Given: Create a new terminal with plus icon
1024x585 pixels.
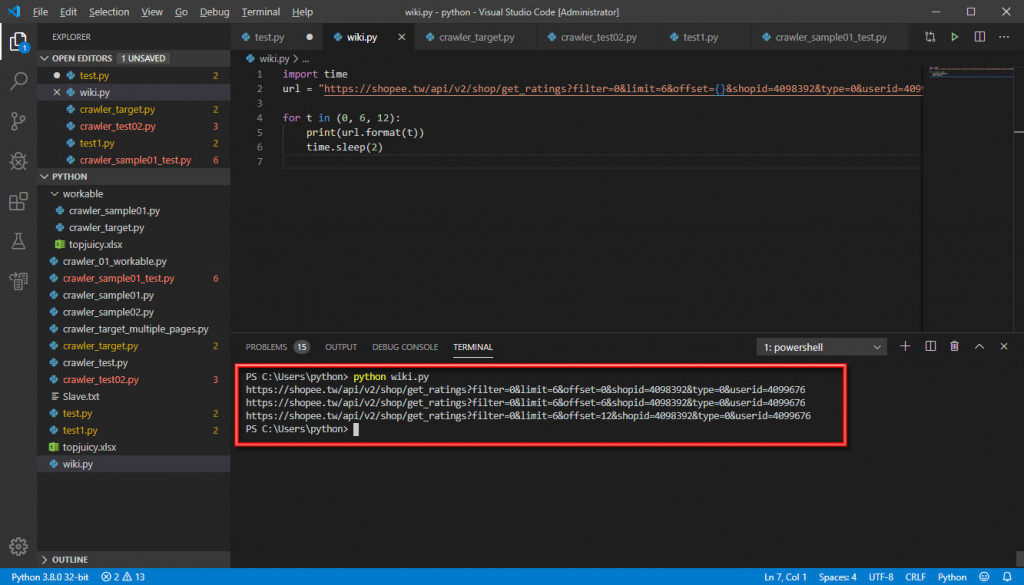Looking at the screenshot, I should tap(905, 347).
